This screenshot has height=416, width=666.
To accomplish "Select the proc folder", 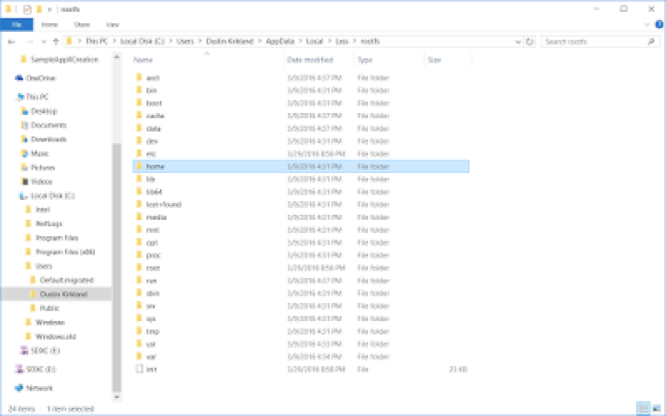I will click(x=301, y=255).
